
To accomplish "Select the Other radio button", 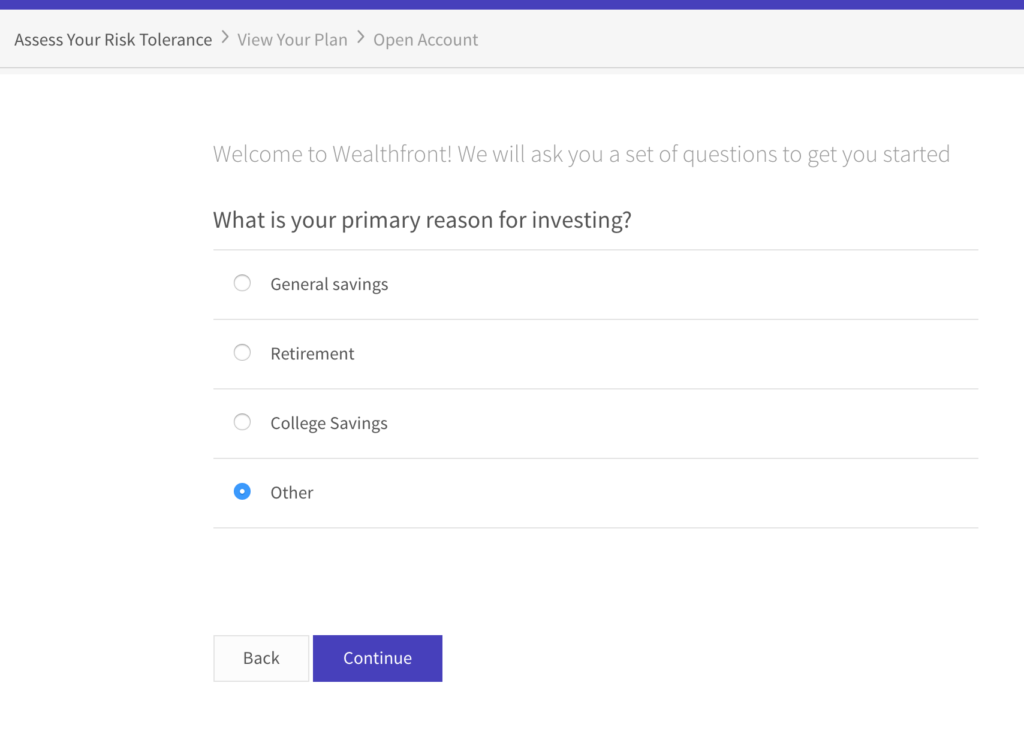I will click(242, 491).
